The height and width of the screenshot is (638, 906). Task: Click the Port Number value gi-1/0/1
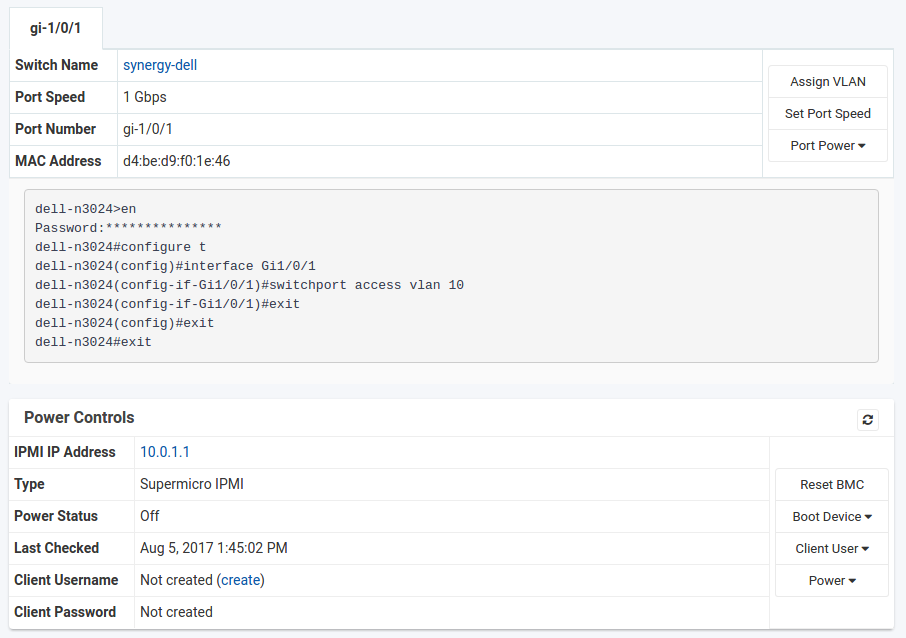[147, 129]
